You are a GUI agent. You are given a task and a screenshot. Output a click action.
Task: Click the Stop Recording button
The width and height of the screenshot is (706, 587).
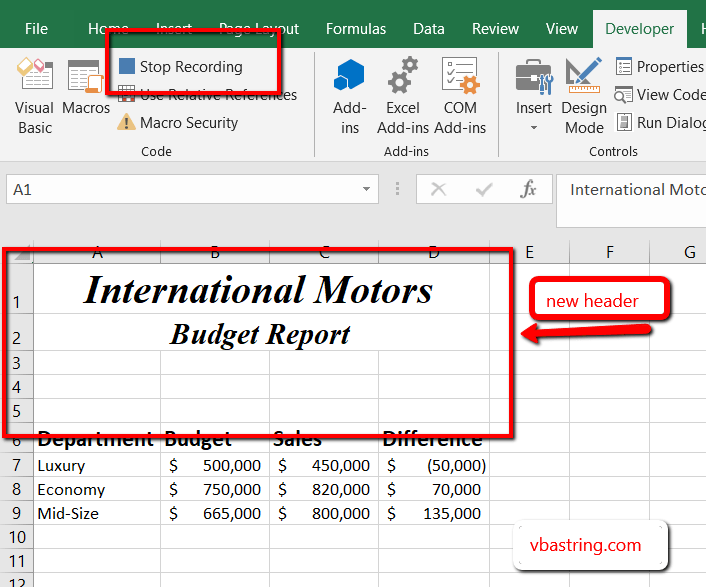(181, 67)
